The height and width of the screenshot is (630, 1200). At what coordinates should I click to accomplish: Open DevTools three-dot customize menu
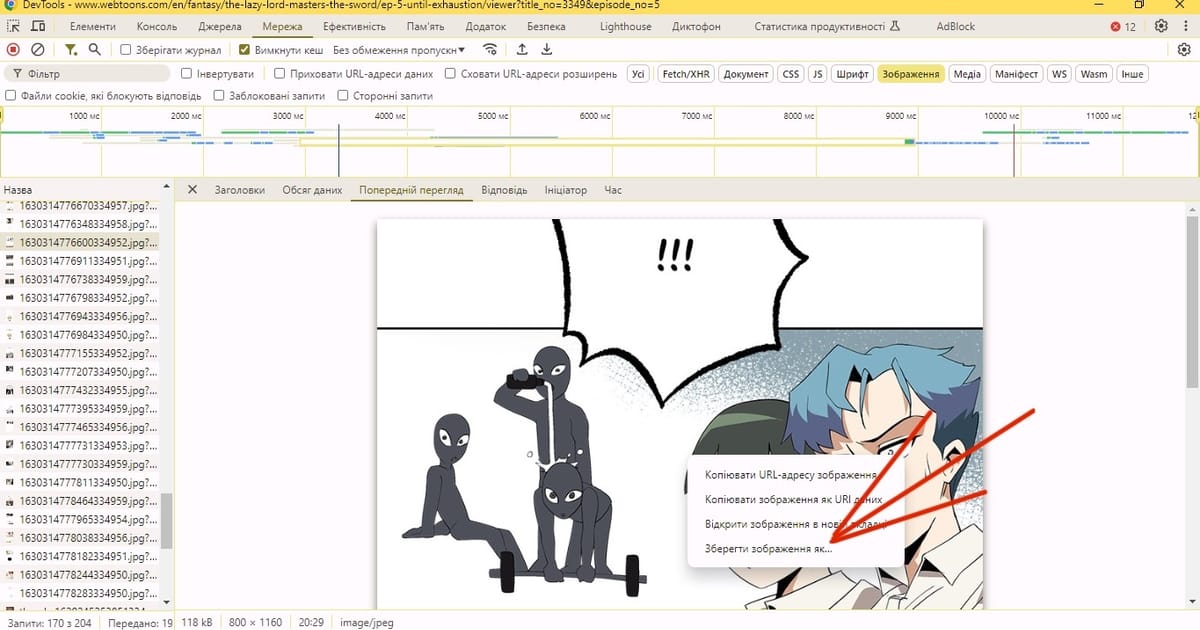pos(1185,27)
